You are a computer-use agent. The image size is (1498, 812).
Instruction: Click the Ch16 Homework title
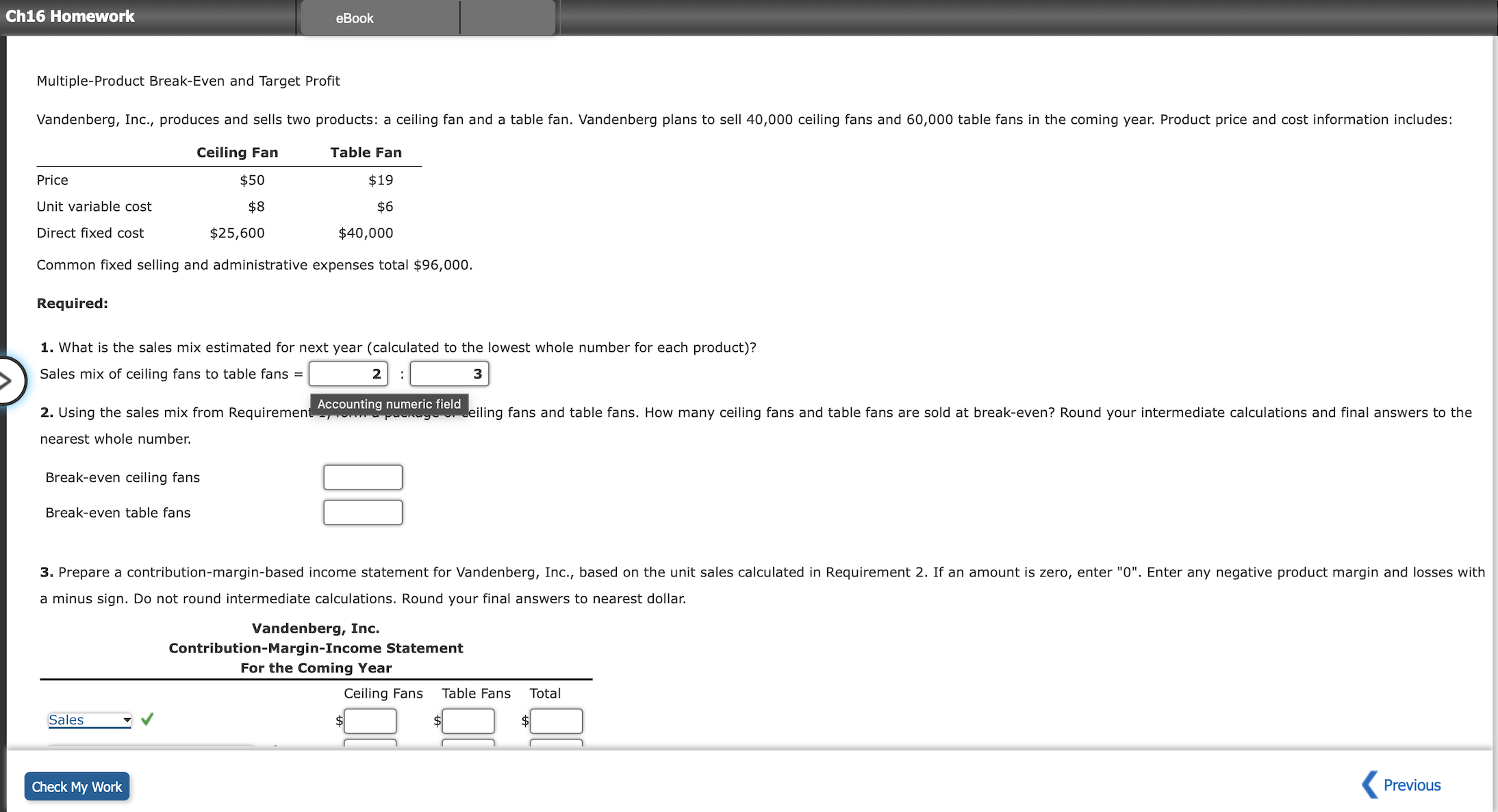point(70,16)
